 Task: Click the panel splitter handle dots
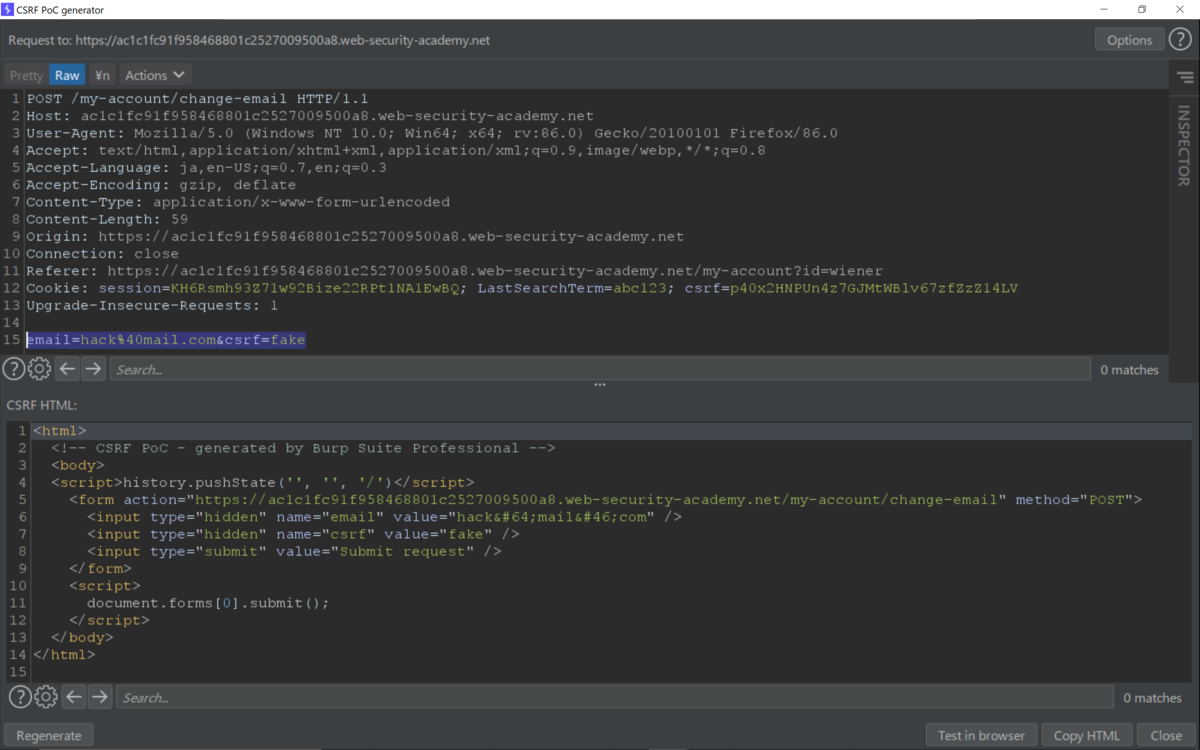[600, 385]
